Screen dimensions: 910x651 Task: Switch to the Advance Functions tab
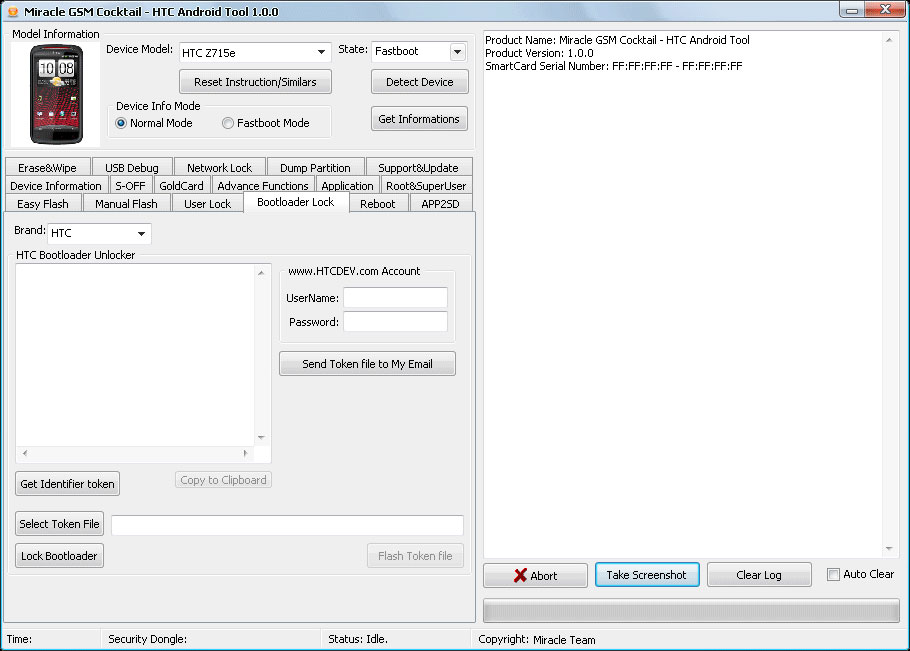click(x=263, y=186)
